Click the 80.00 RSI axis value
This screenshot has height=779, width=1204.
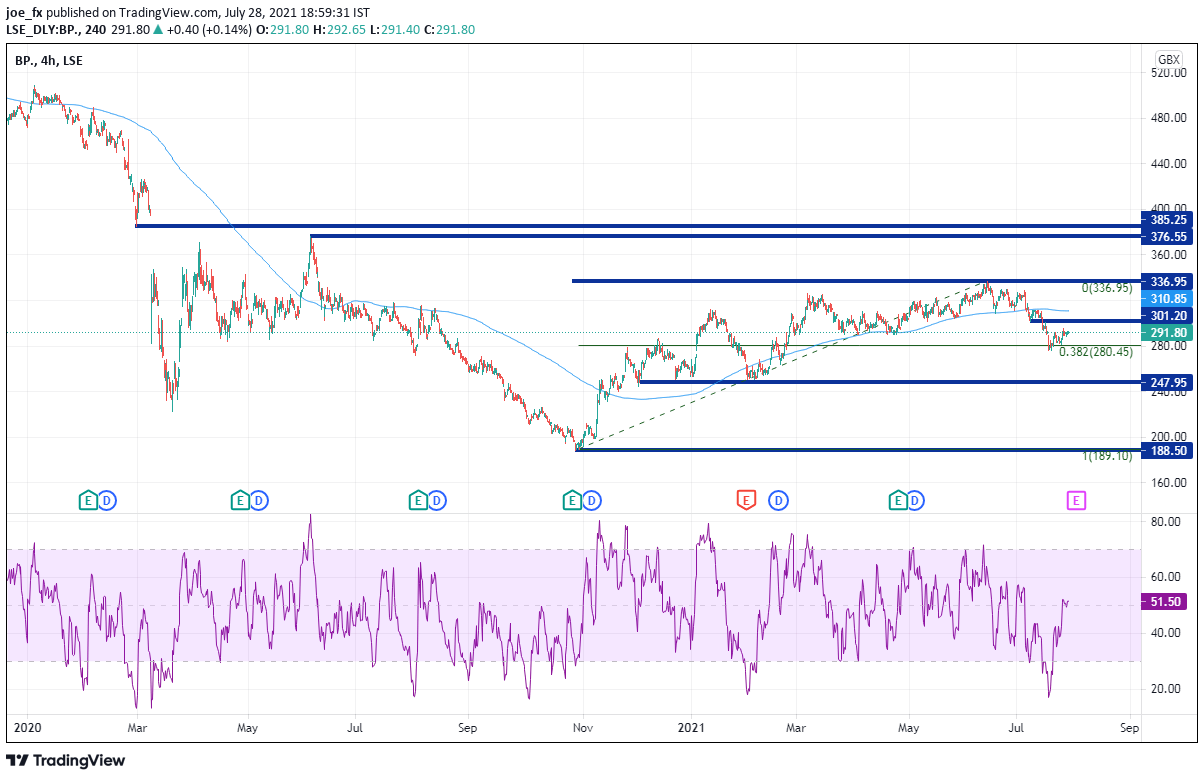click(1165, 522)
